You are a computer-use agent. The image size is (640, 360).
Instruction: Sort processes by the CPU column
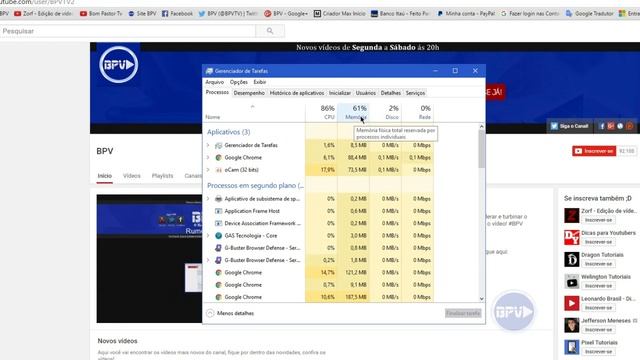click(321, 112)
